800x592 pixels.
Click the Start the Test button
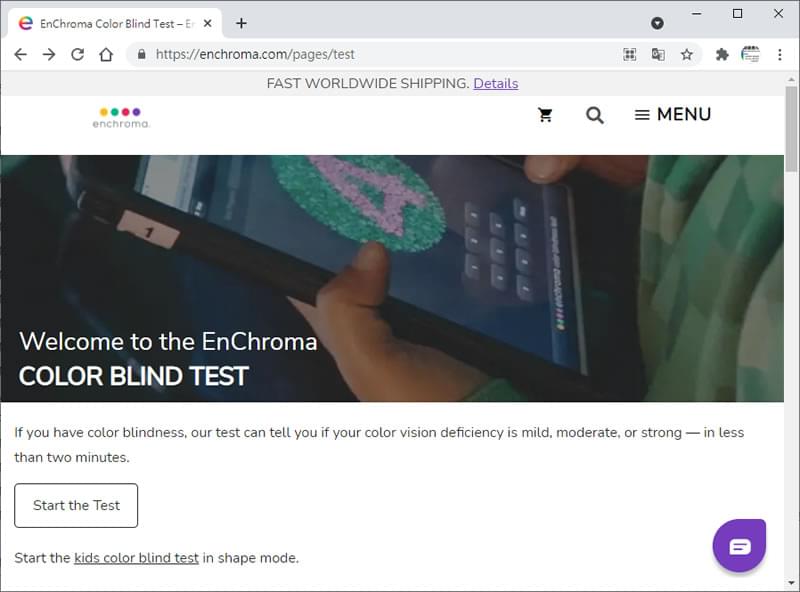pyautogui.click(x=76, y=505)
